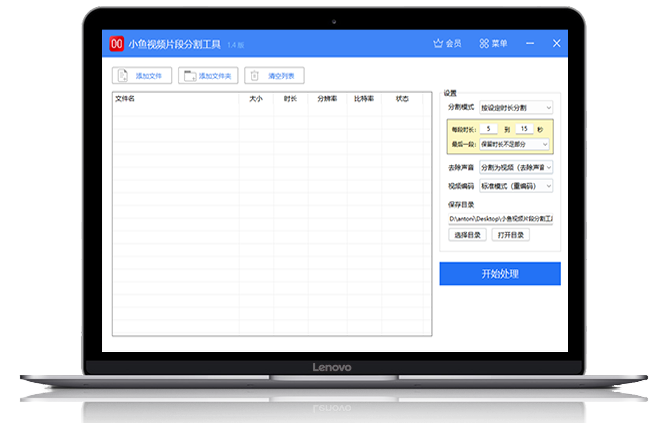Screen dimensions: 665x423
Task: Sort by the 状态 column header
Action: pos(402,98)
